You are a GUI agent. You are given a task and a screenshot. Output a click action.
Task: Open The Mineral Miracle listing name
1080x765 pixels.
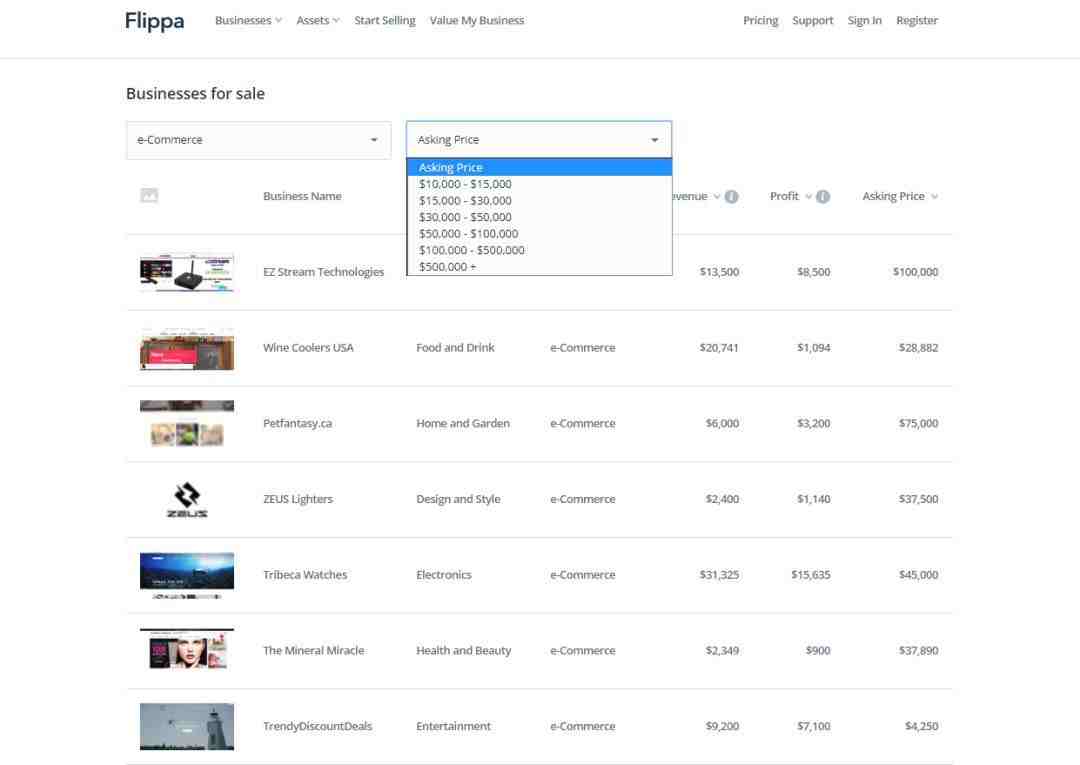313,651
